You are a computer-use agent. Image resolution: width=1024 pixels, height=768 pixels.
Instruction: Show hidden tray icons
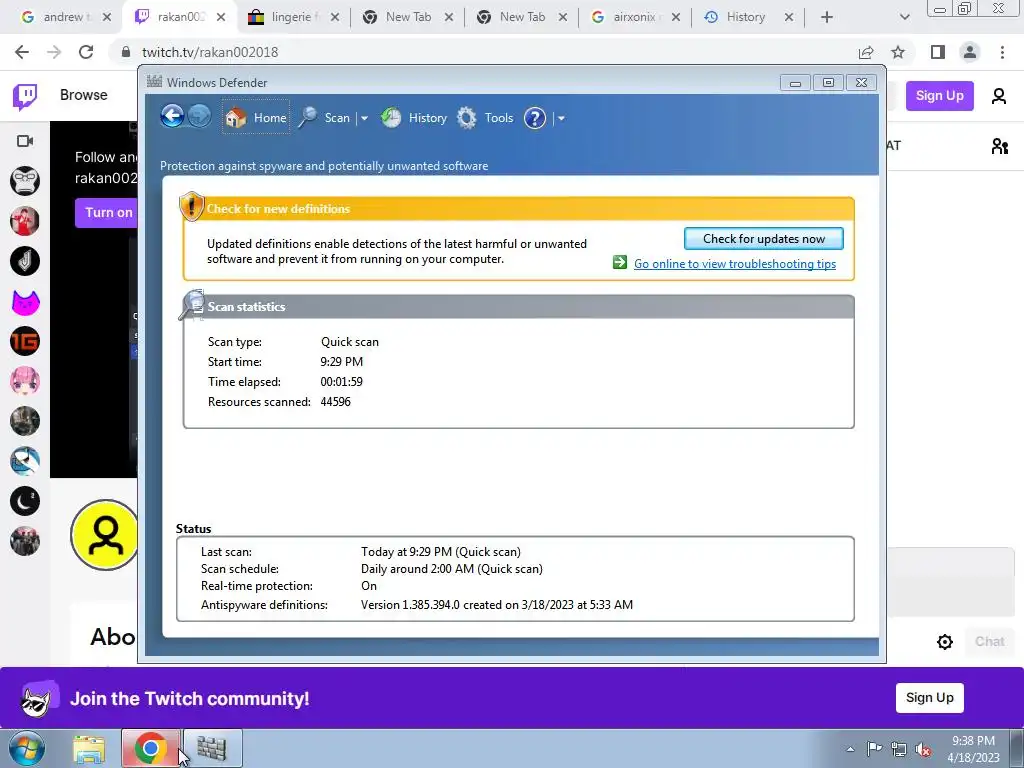click(x=850, y=749)
